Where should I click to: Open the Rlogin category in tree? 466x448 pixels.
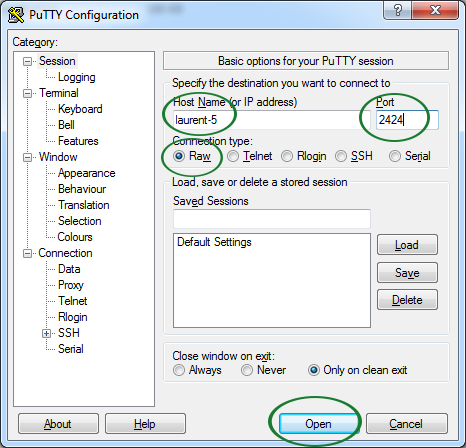pyautogui.click(x=73, y=317)
